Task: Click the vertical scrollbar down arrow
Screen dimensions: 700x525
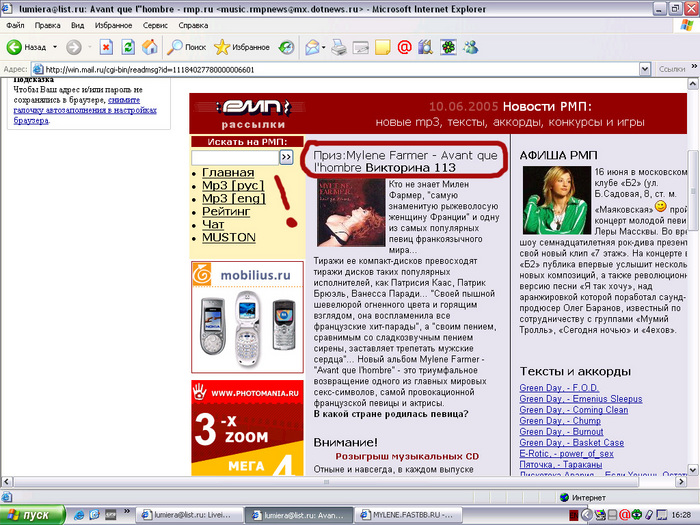Action: click(x=692, y=470)
